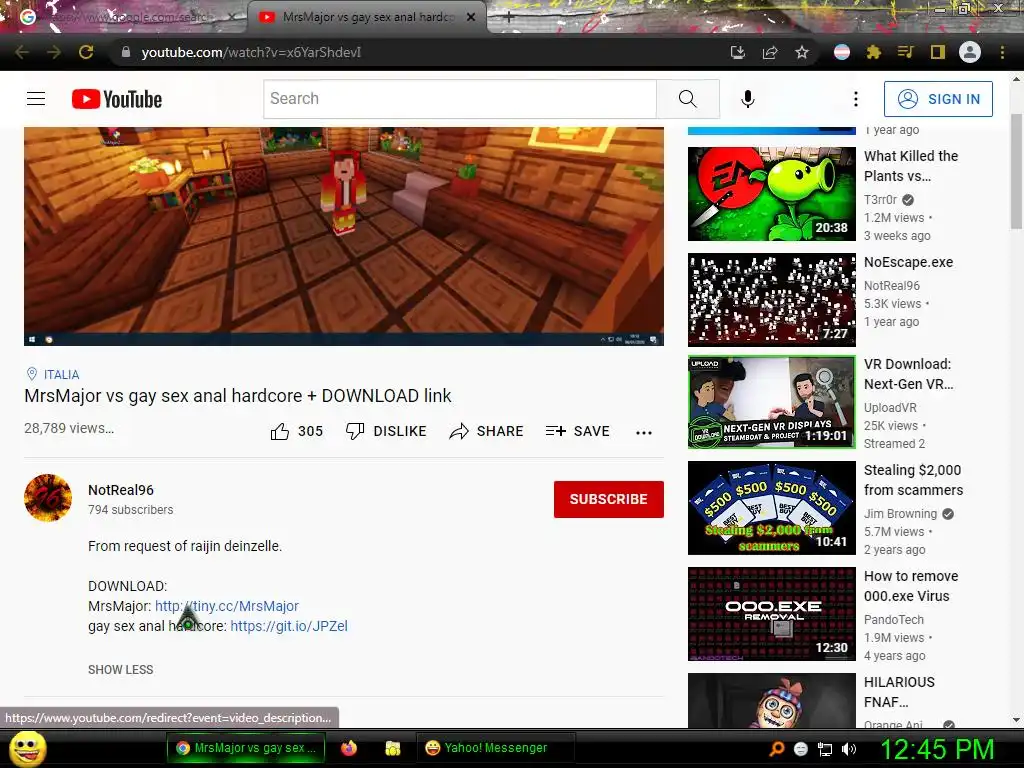Toggle the browser side panel icon
This screenshot has height=768, width=1024.
click(938, 52)
